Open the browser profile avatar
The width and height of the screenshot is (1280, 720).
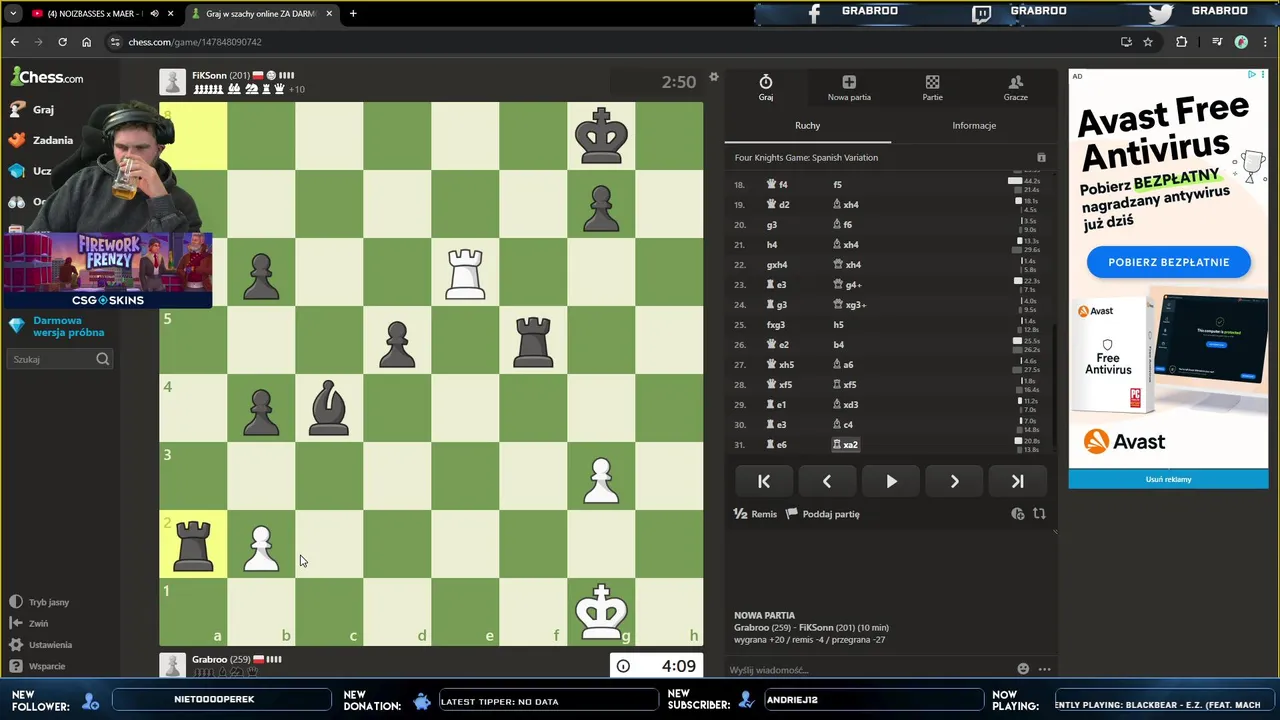pyautogui.click(x=1241, y=42)
